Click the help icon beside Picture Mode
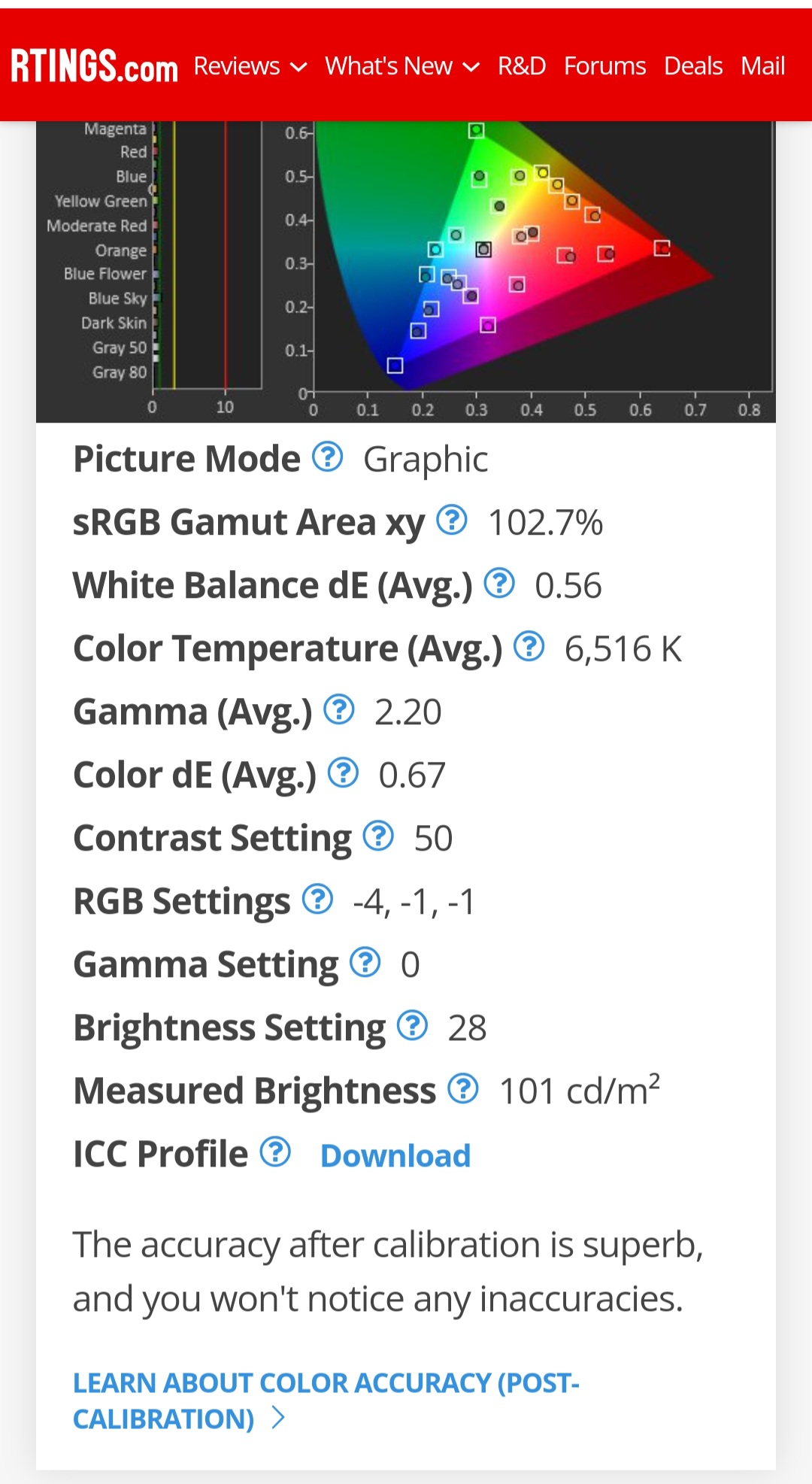Image resolution: width=812 pixels, height=1484 pixels. 328,456
